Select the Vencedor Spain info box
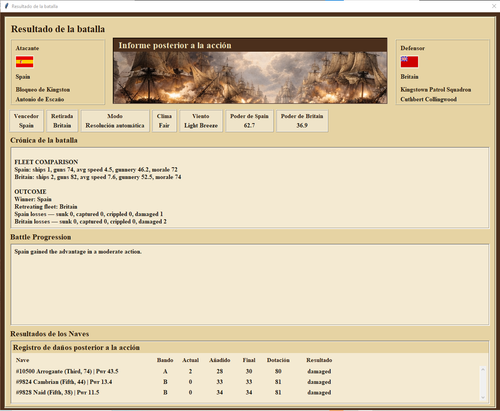This screenshot has width=500, height=411. pos(26,121)
